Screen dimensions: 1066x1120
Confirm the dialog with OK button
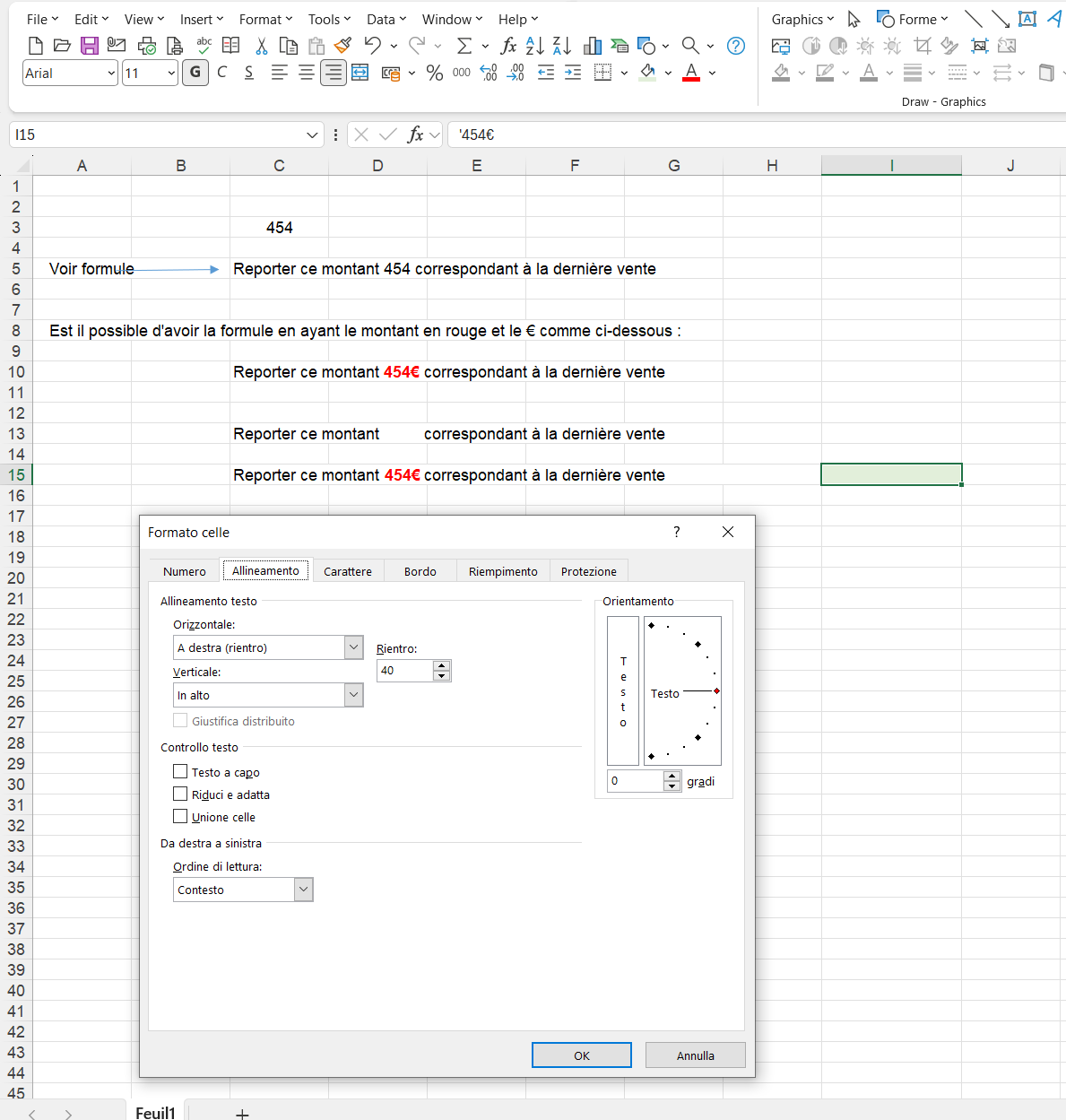coord(582,1055)
